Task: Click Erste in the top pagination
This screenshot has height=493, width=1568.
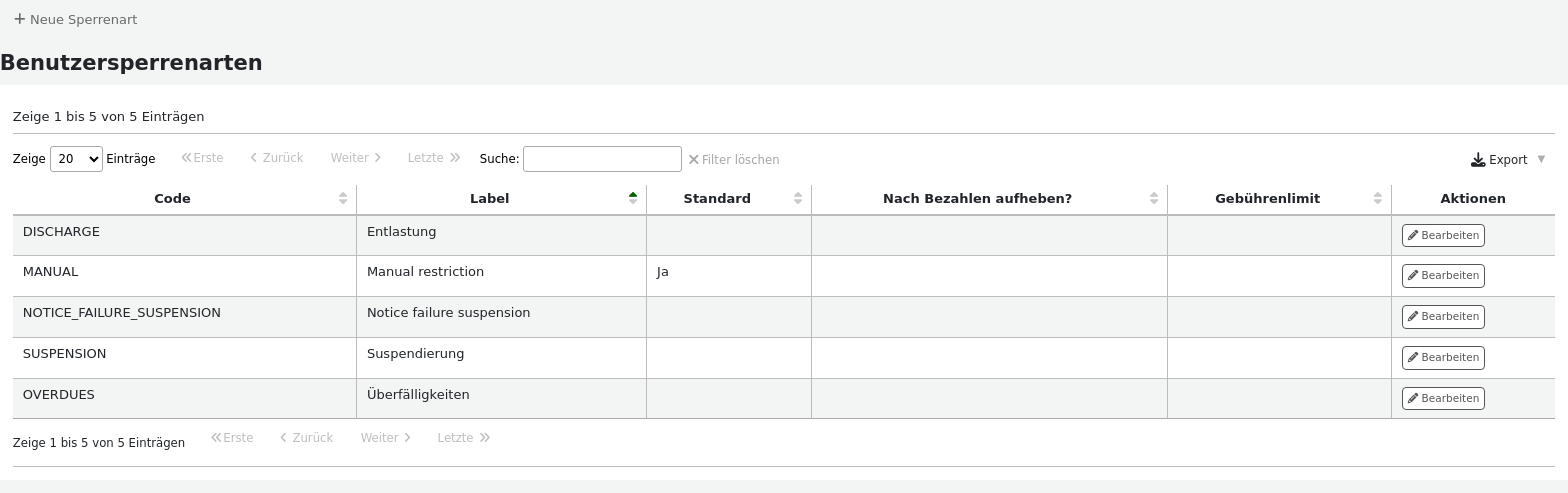Action: [x=202, y=158]
